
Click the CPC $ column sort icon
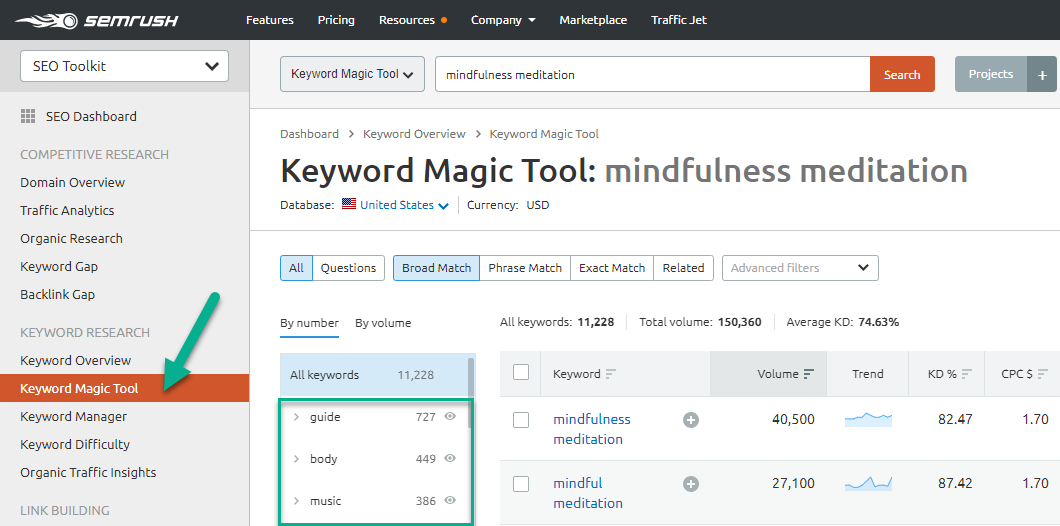(x=1042, y=374)
